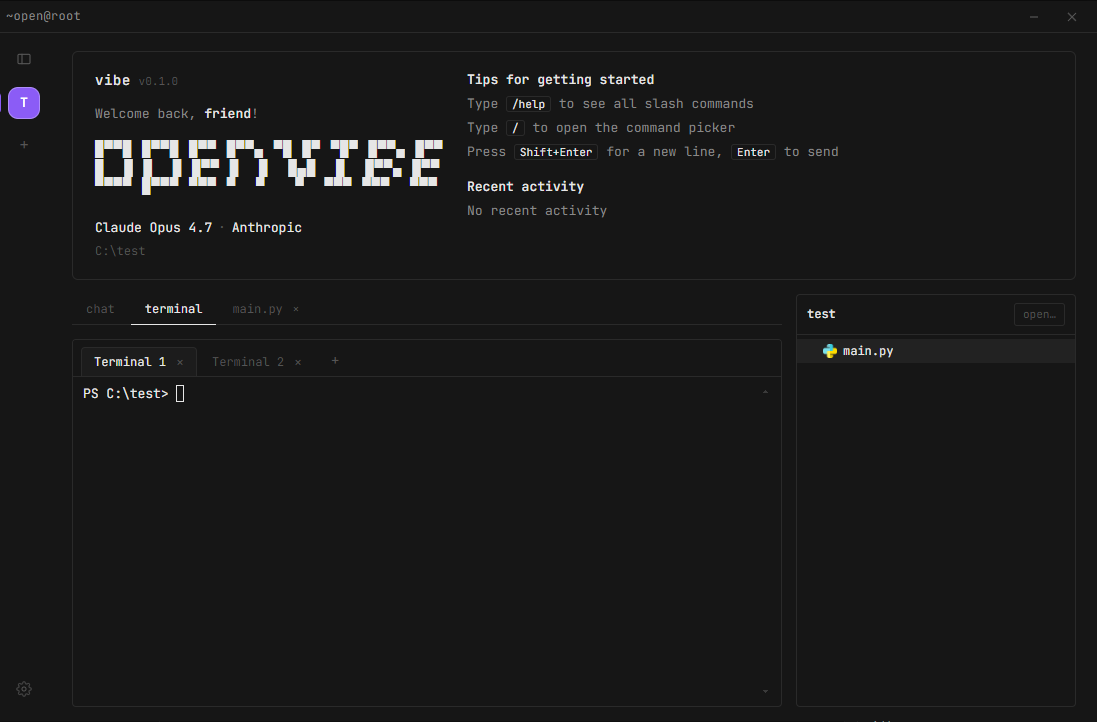Click the Python icon beside main.py
The width and height of the screenshot is (1097, 722).
click(x=830, y=351)
